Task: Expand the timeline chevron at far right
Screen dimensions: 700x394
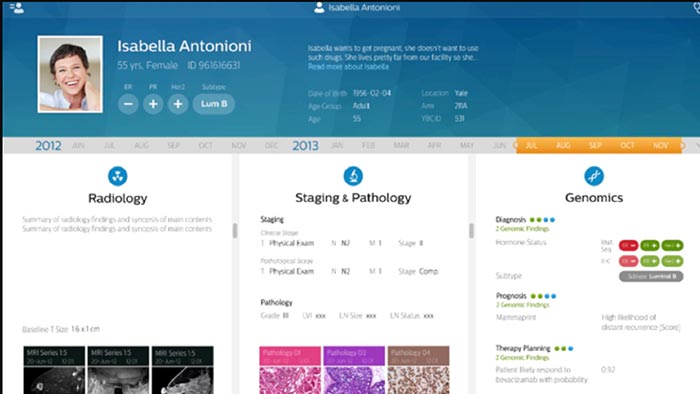Action: 697,145
